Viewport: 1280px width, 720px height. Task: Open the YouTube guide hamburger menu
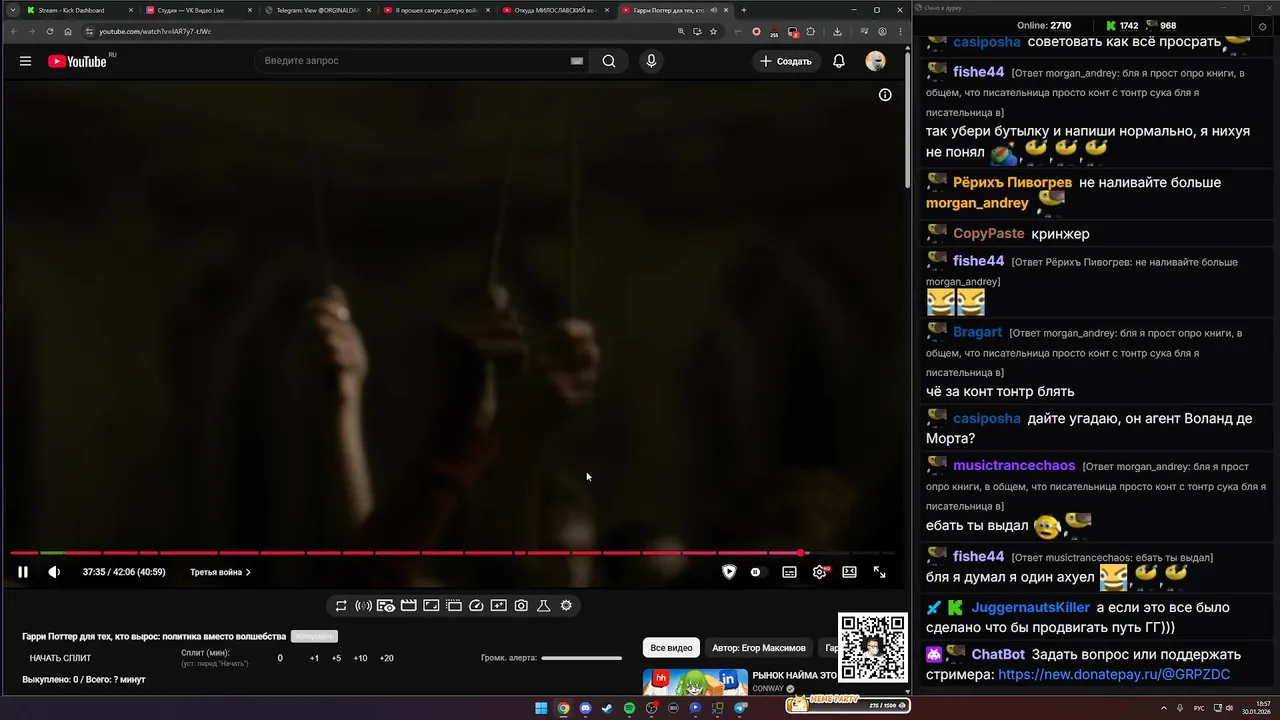point(25,61)
